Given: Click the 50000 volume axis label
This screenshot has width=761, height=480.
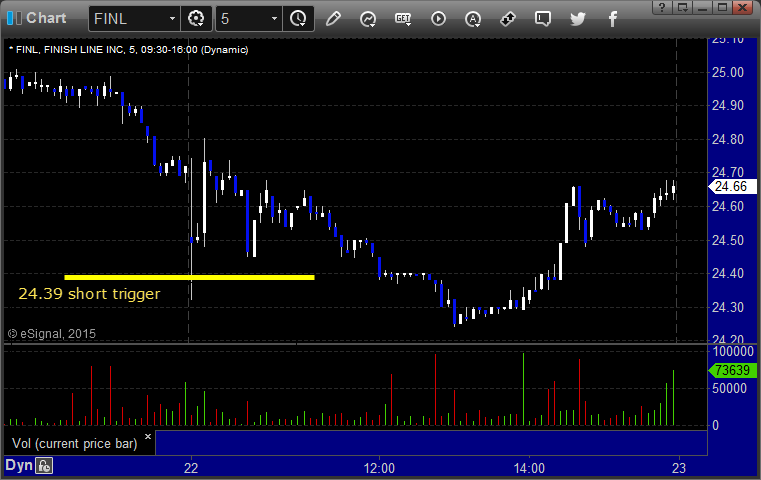Looking at the screenshot, I should 729,388.
